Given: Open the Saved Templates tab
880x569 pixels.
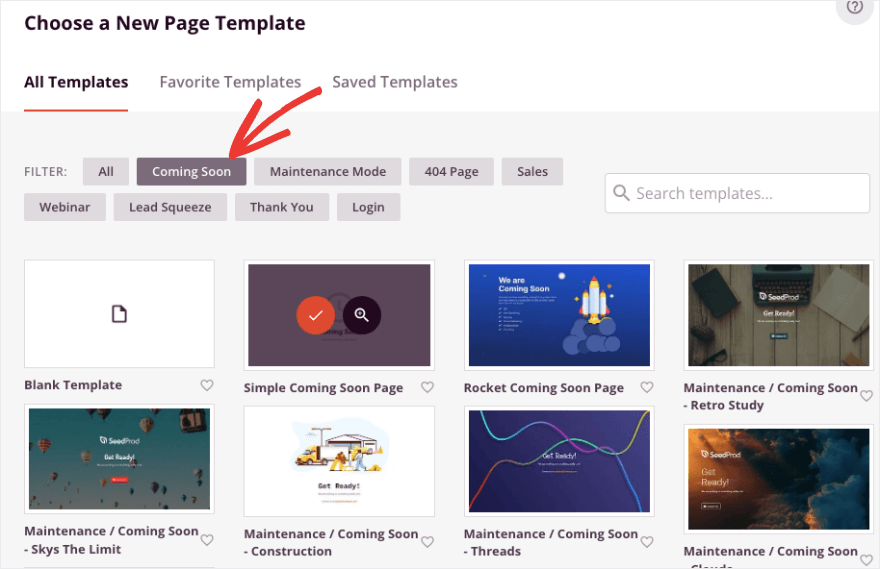Looking at the screenshot, I should pyautogui.click(x=395, y=82).
